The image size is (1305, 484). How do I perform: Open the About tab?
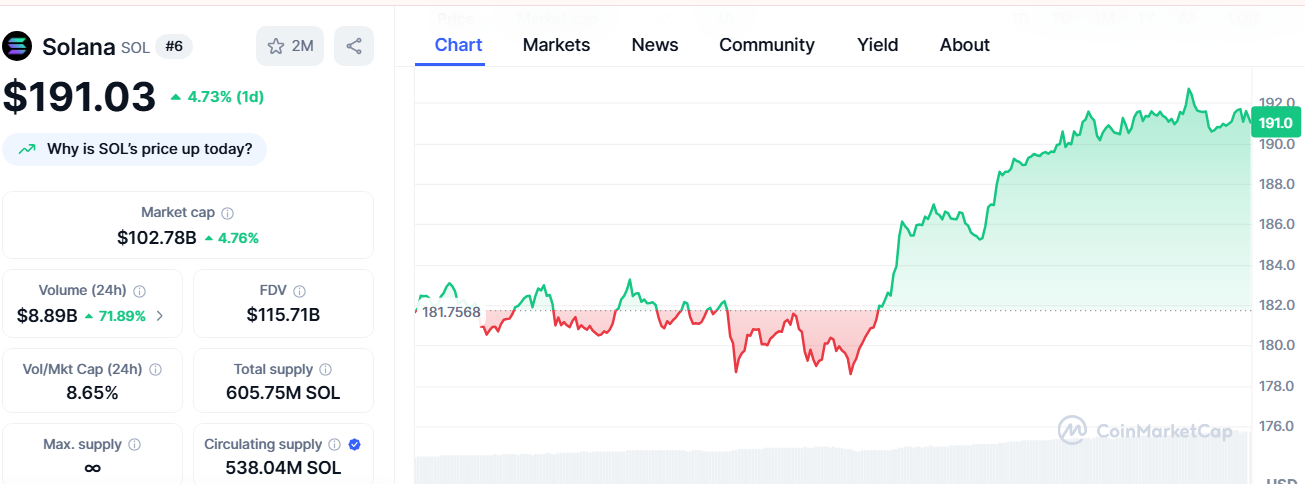[965, 45]
